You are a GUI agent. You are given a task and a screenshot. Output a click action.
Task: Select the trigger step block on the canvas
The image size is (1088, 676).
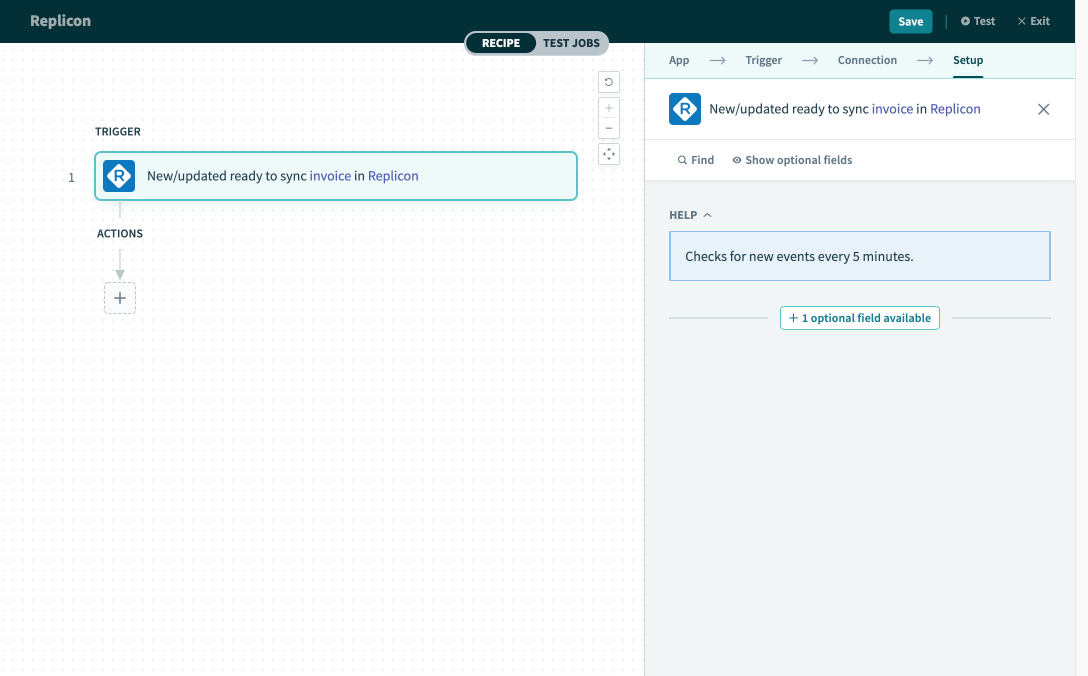tap(335, 176)
